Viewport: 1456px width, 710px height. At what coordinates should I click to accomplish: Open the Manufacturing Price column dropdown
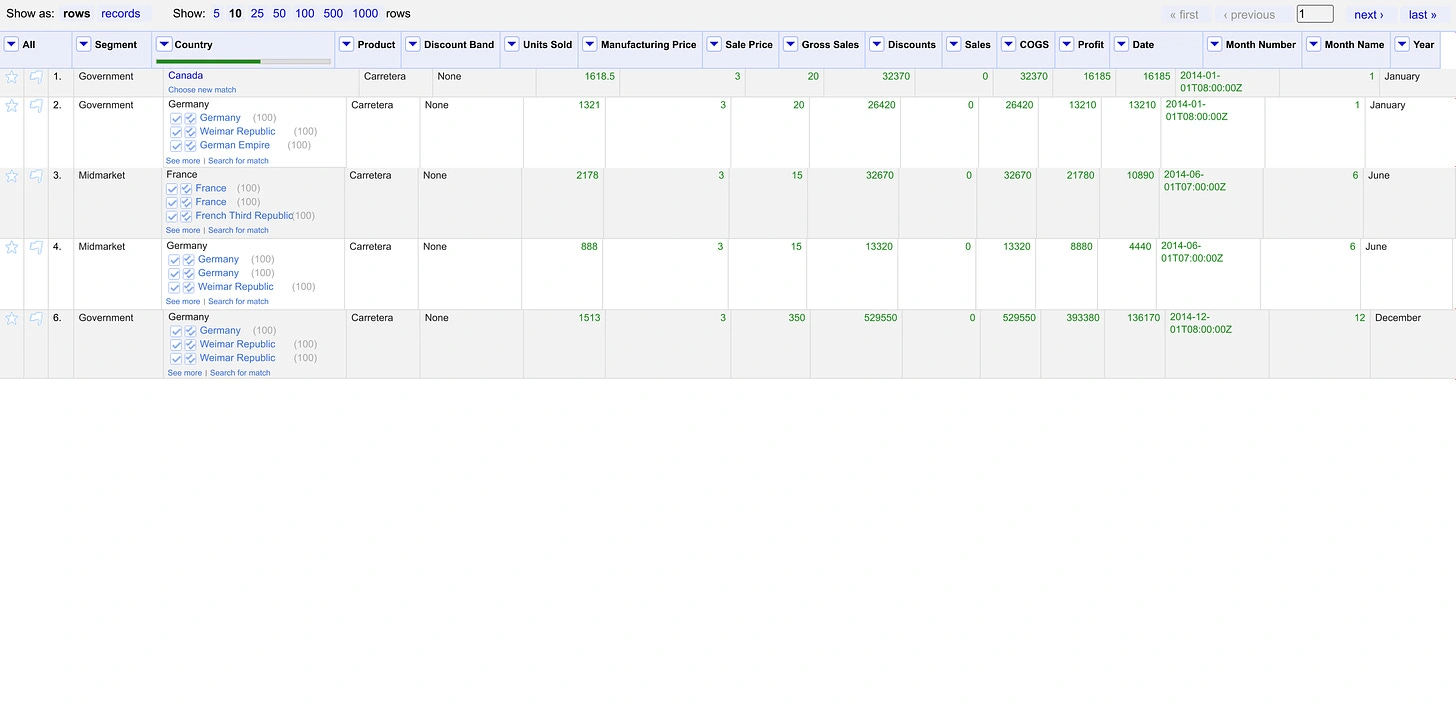(590, 44)
